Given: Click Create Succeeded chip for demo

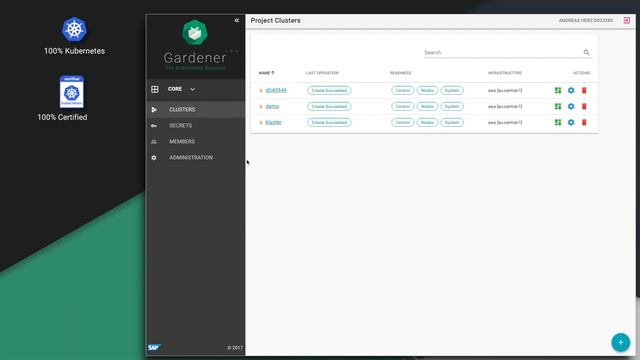Looking at the screenshot, I should [x=329, y=106].
